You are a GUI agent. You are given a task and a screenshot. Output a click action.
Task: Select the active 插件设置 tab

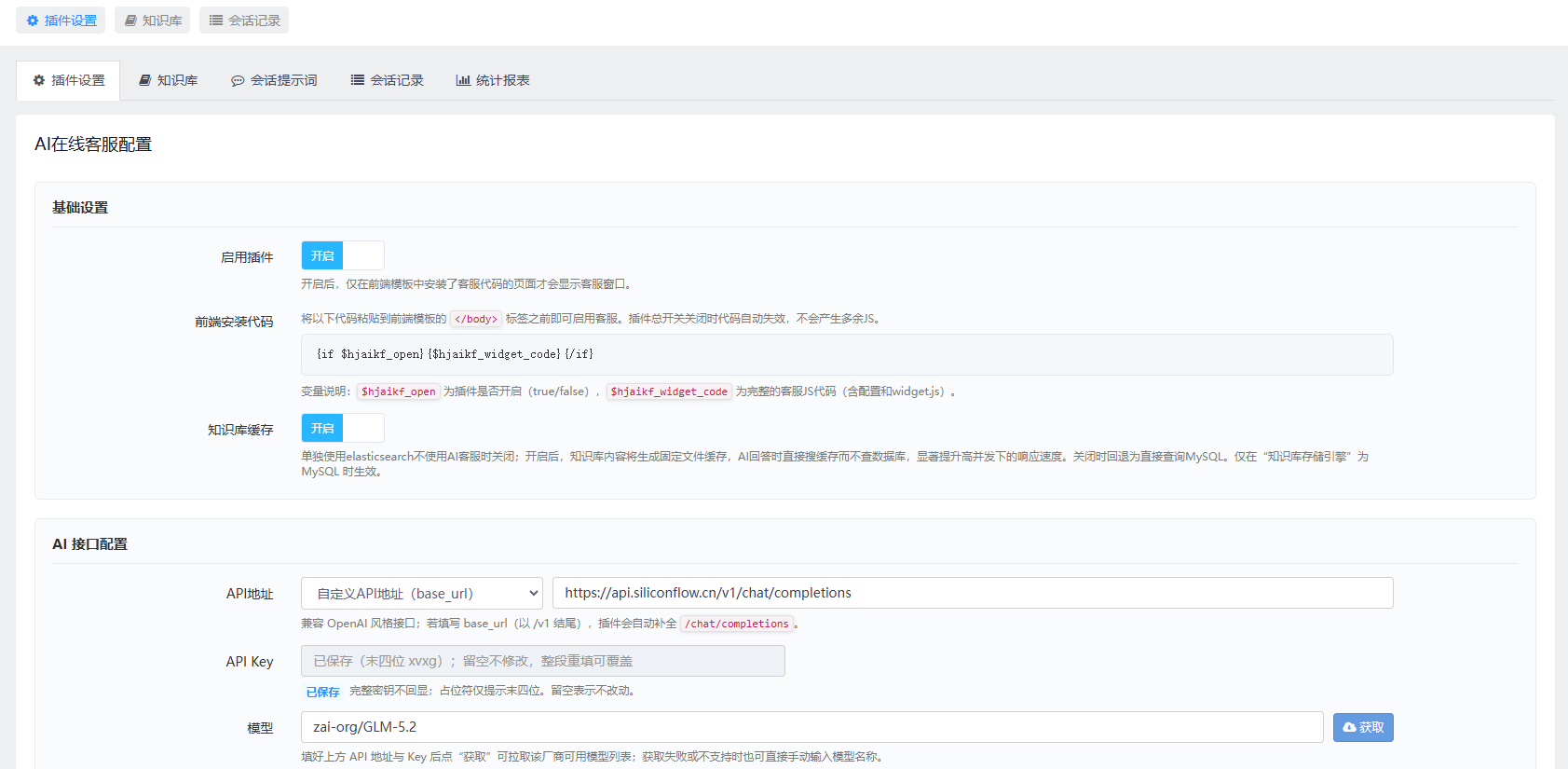coord(68,80)
